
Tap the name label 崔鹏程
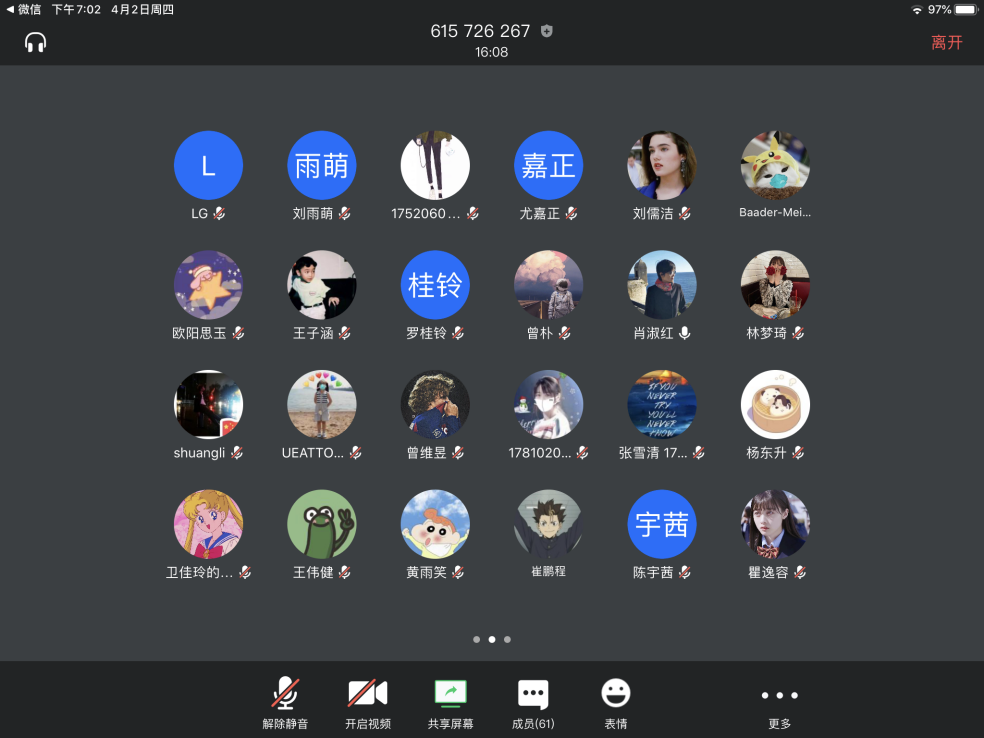548,571
